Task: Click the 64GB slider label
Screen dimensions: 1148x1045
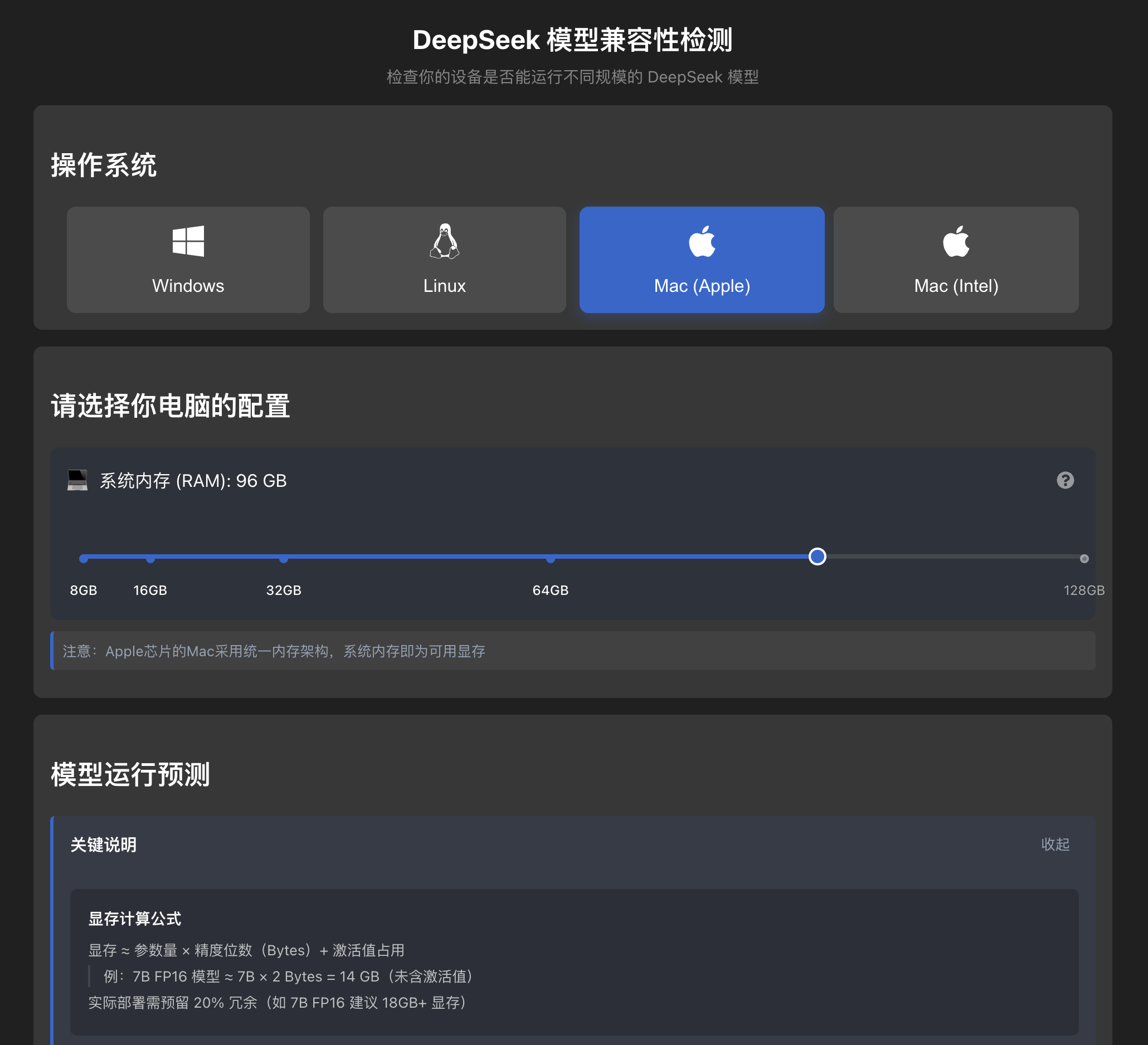Action: pyautogui.click(x=551, y=590)
